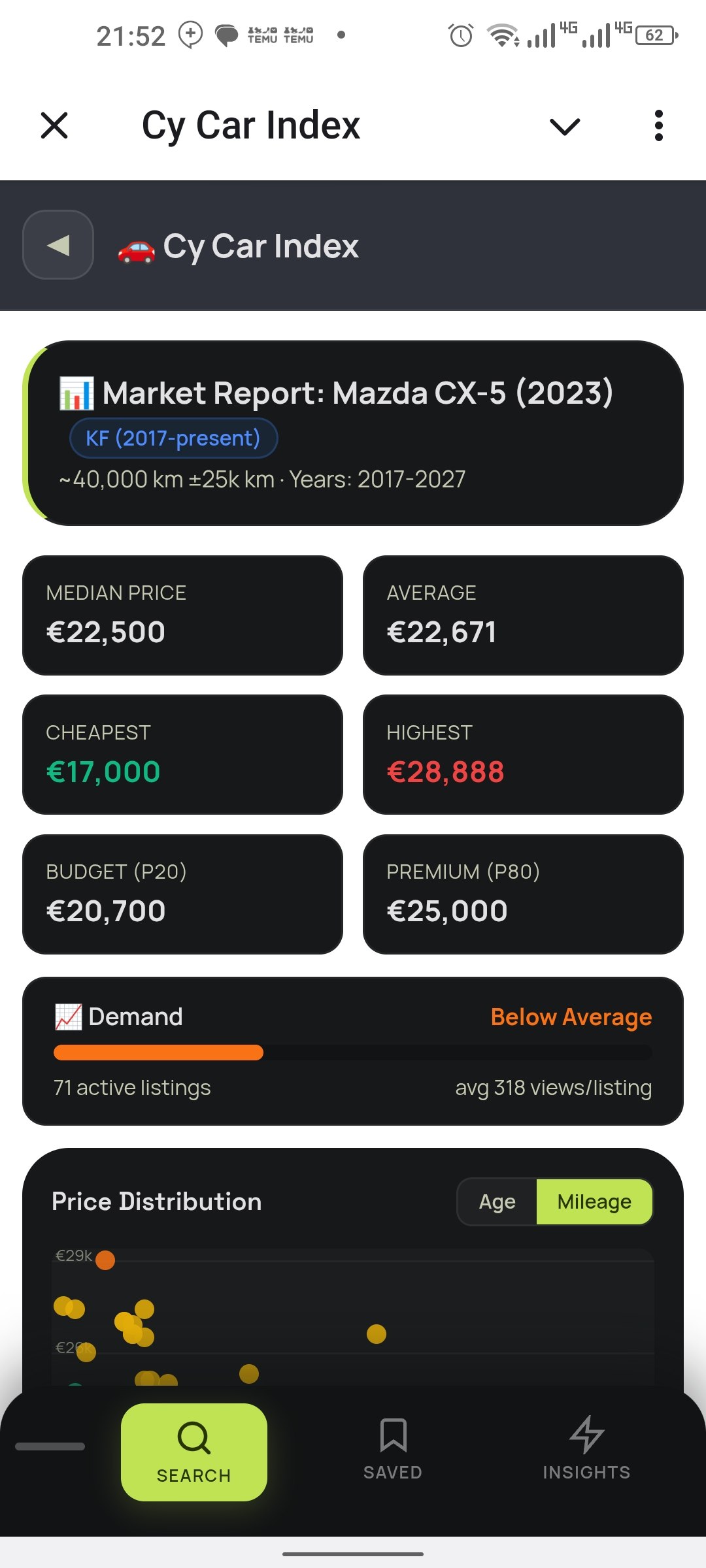Tap the Highest €28,888 card
Viewport: 706px width, 1568px height.
point(523,755)
